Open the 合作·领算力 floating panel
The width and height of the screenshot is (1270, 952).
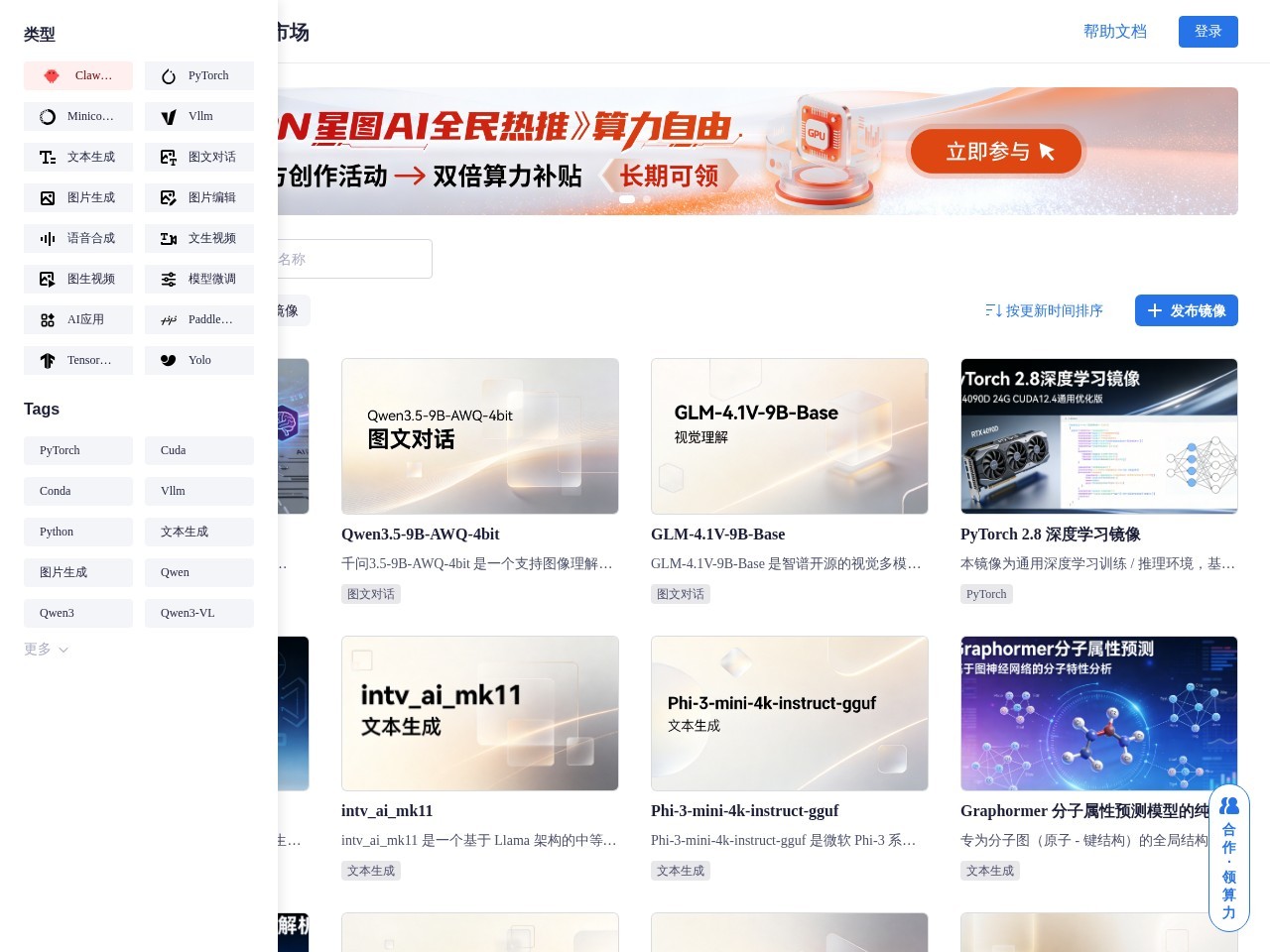[x=1228, y=858]
